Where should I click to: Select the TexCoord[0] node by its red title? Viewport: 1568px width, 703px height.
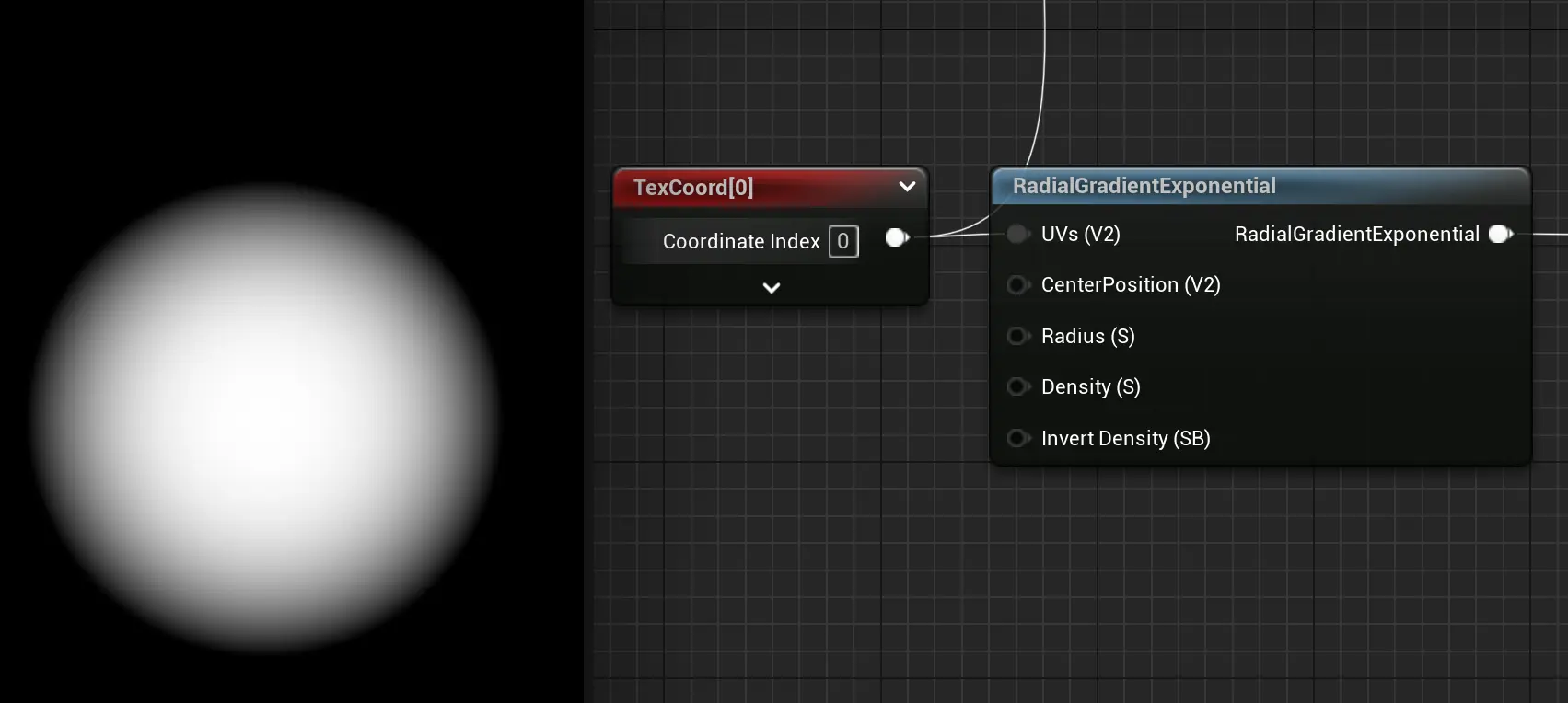[693, 188]
